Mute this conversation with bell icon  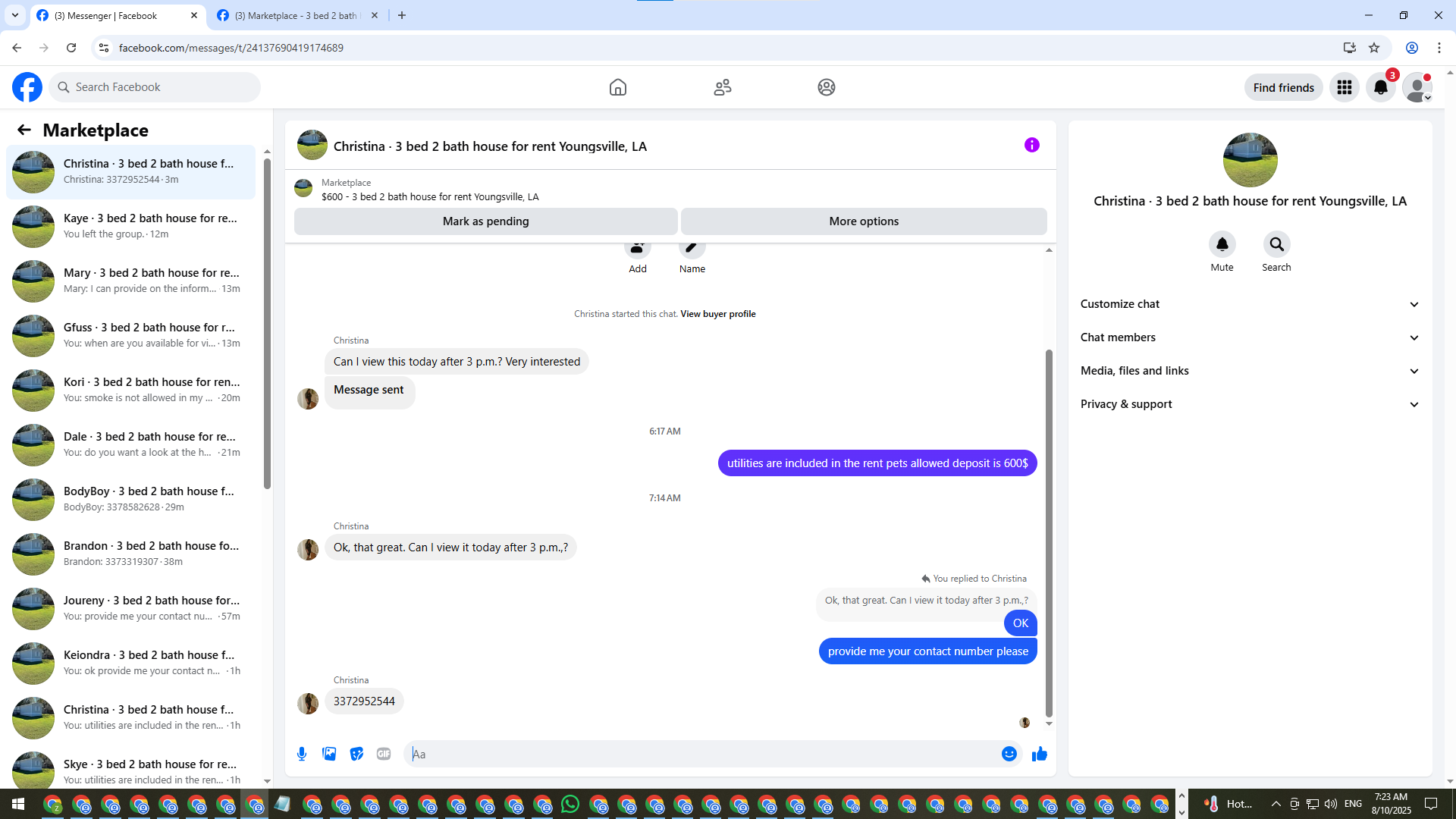pos(1222,244)
